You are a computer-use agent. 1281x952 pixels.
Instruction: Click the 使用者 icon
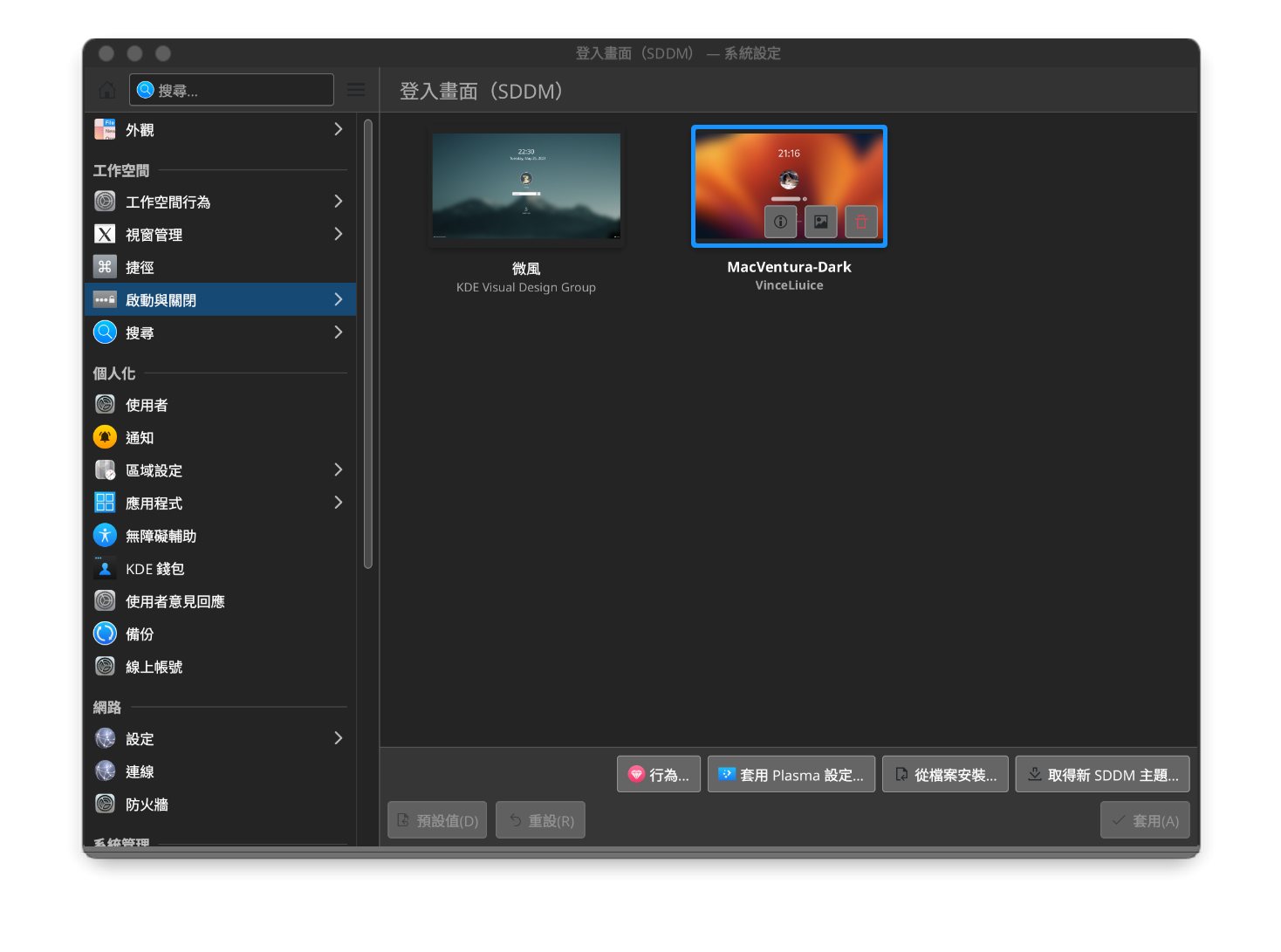click(x=105, y=405)
